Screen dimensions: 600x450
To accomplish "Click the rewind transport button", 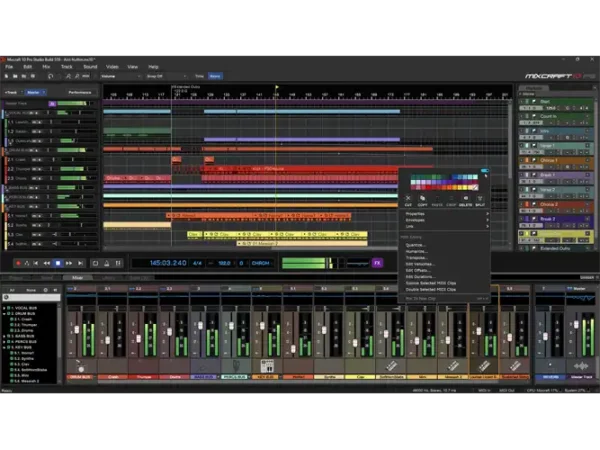I will 47,263.
